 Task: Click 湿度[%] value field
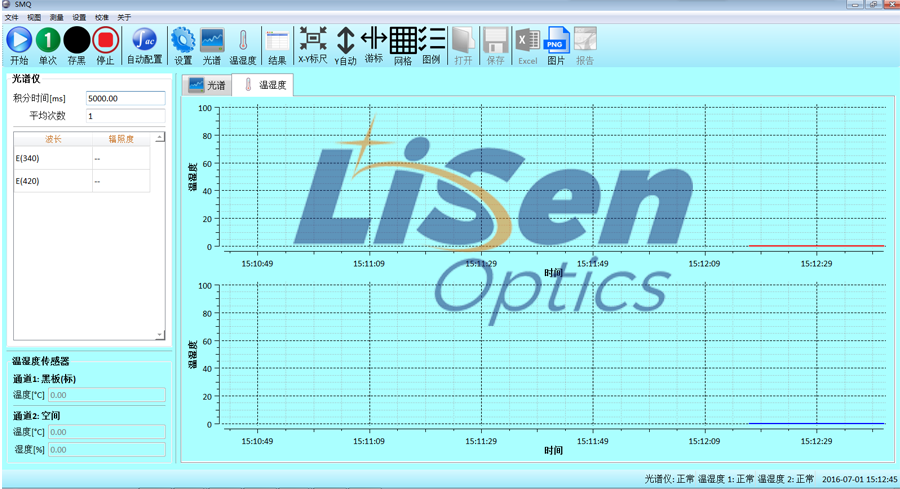coord(107,449)
